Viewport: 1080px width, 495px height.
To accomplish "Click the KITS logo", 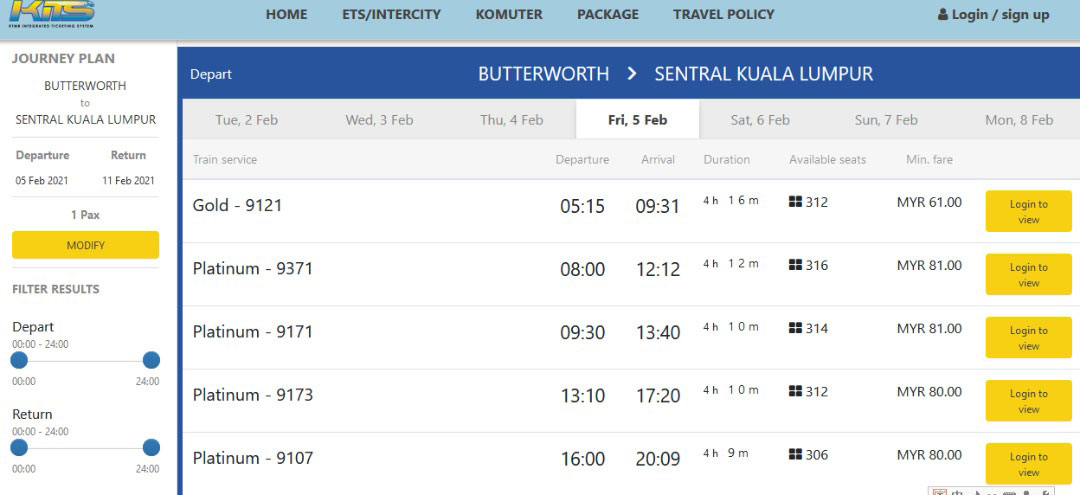I will (52, 14).
